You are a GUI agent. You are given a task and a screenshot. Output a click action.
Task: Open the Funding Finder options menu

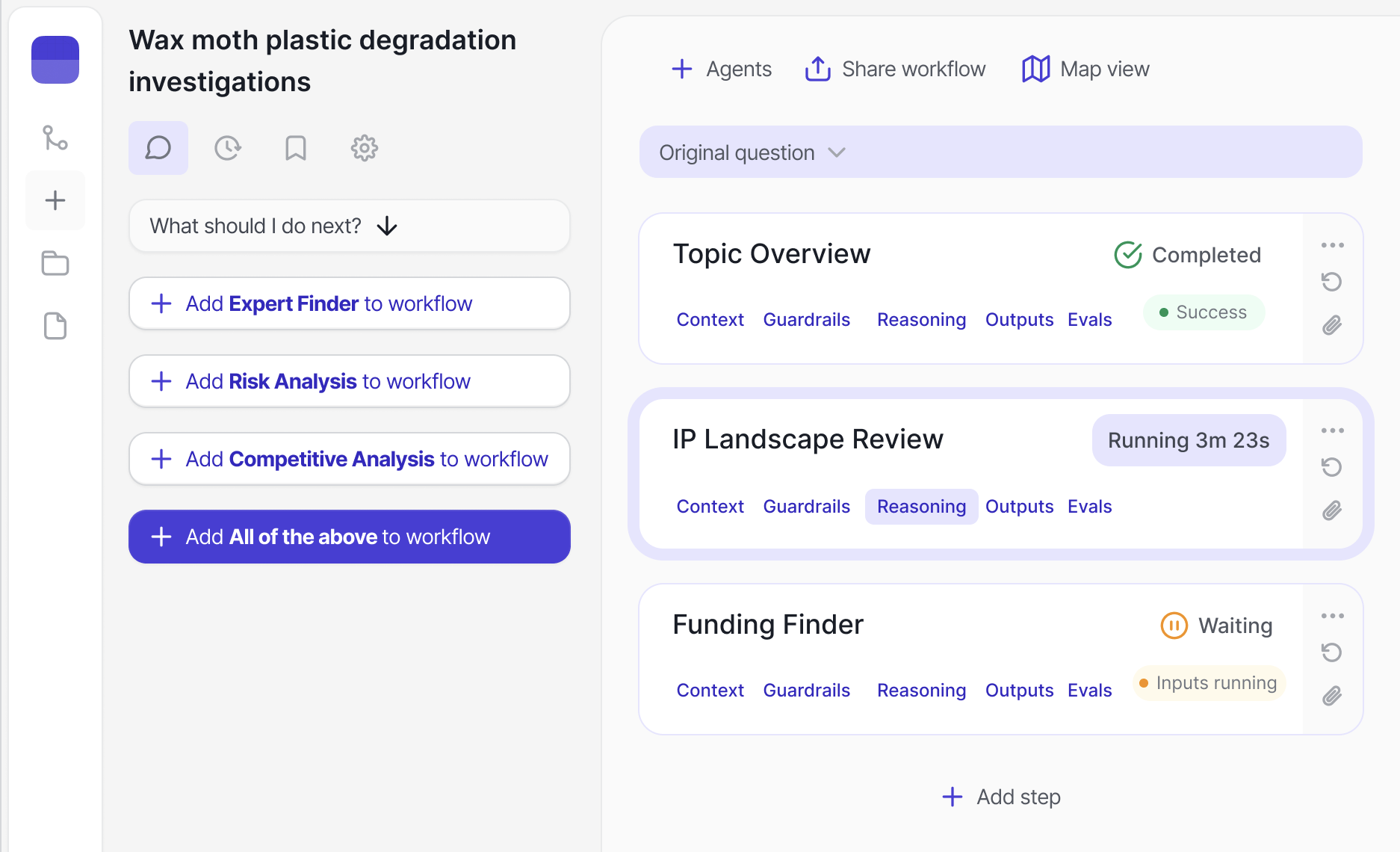pos(1332,615)
